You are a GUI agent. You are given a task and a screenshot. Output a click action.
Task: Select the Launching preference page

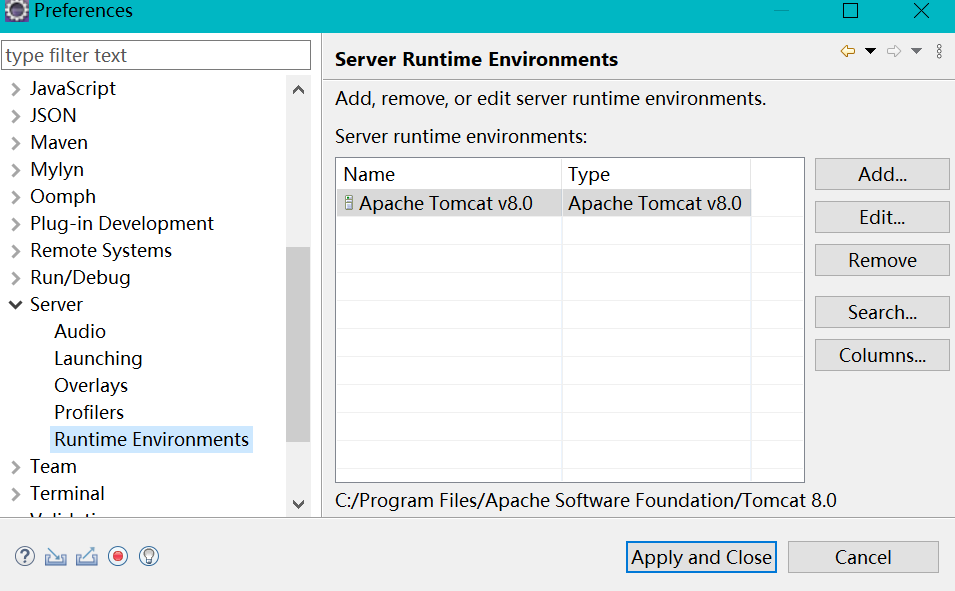coord(98,358)
